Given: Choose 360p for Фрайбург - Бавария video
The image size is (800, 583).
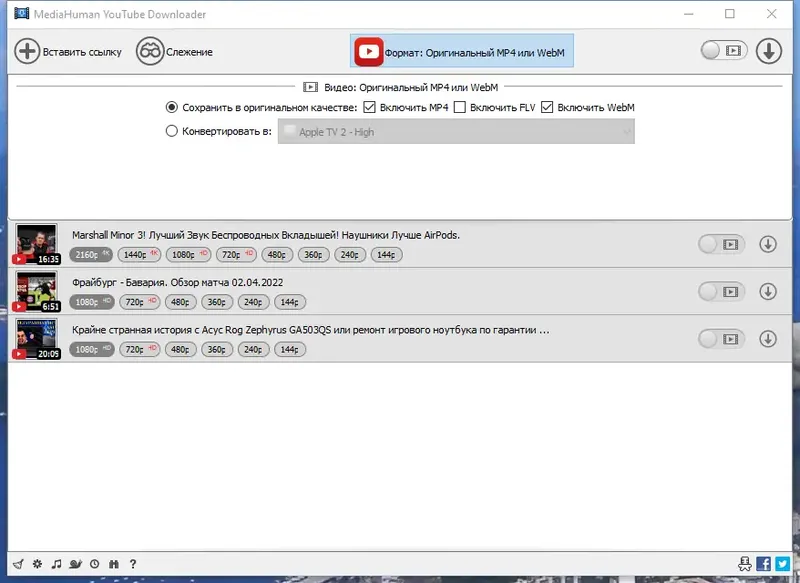Looking at the screenshot, I should (x=217, y=302).
